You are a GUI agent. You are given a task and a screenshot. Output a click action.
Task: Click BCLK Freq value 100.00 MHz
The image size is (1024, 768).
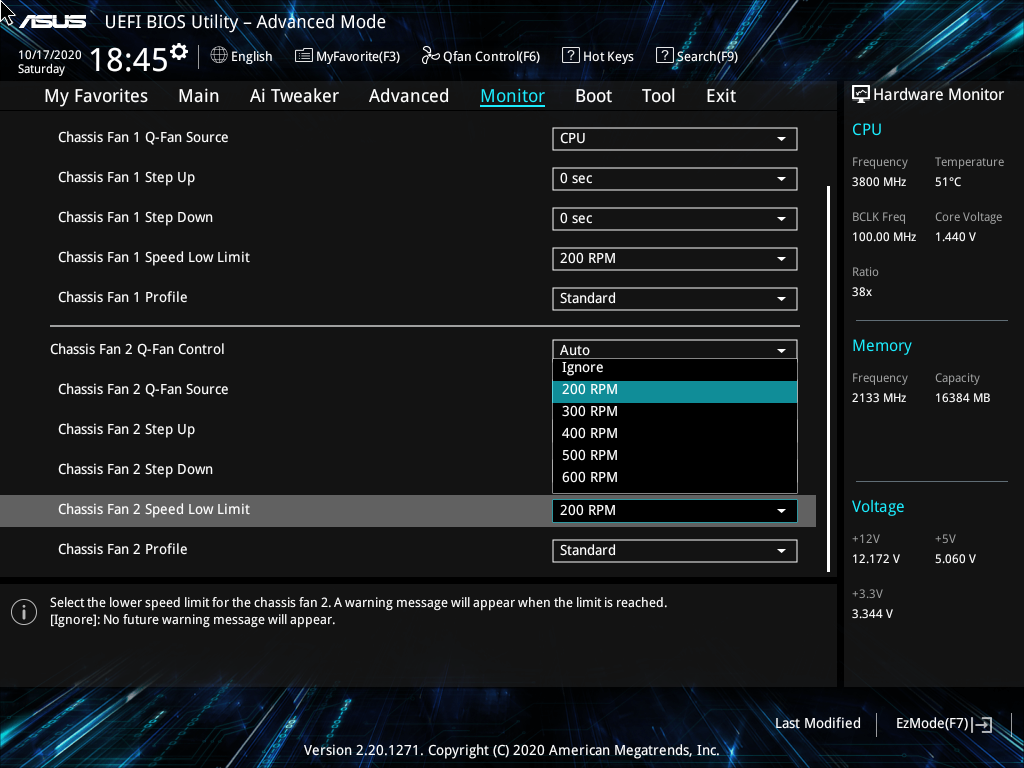[x=884, y=237]
